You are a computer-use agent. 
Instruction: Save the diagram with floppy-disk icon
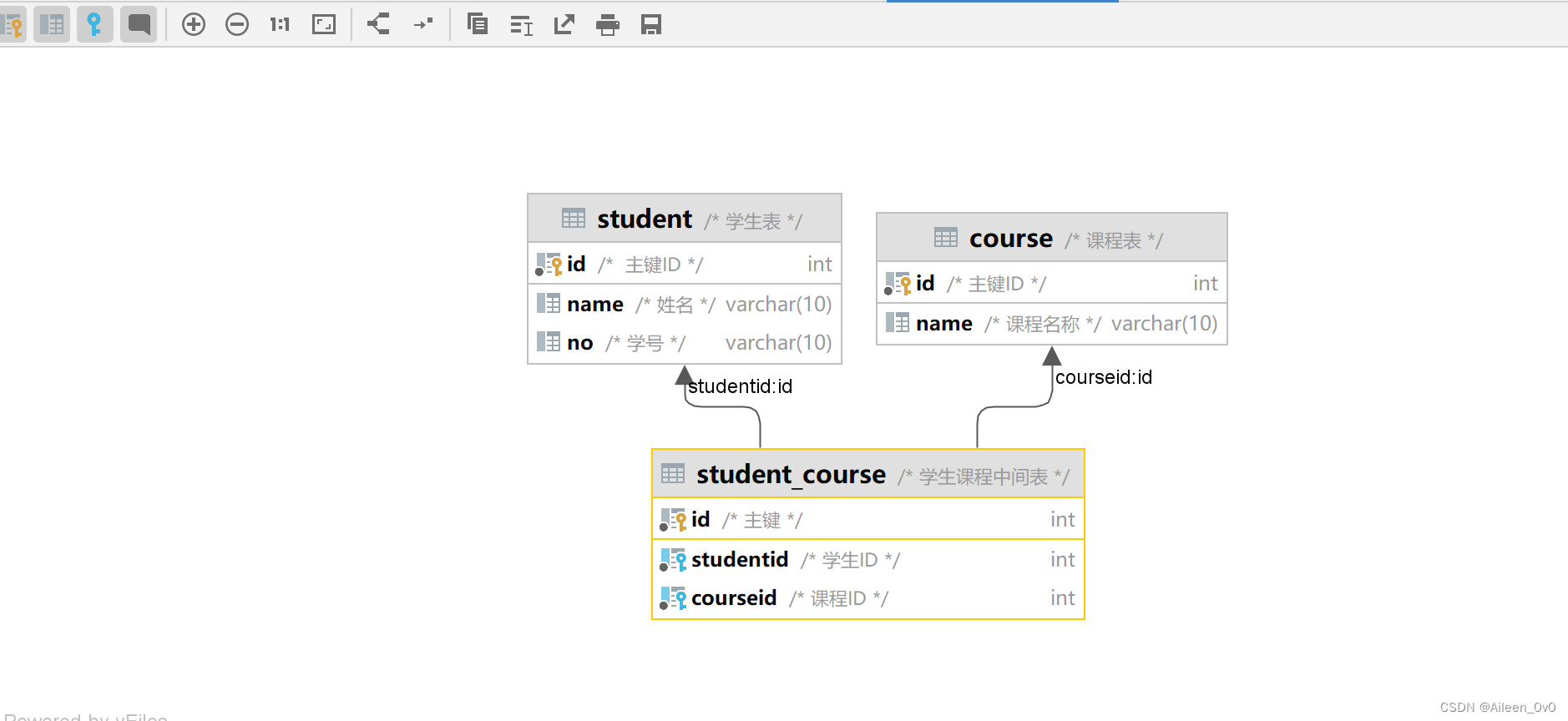651,25
